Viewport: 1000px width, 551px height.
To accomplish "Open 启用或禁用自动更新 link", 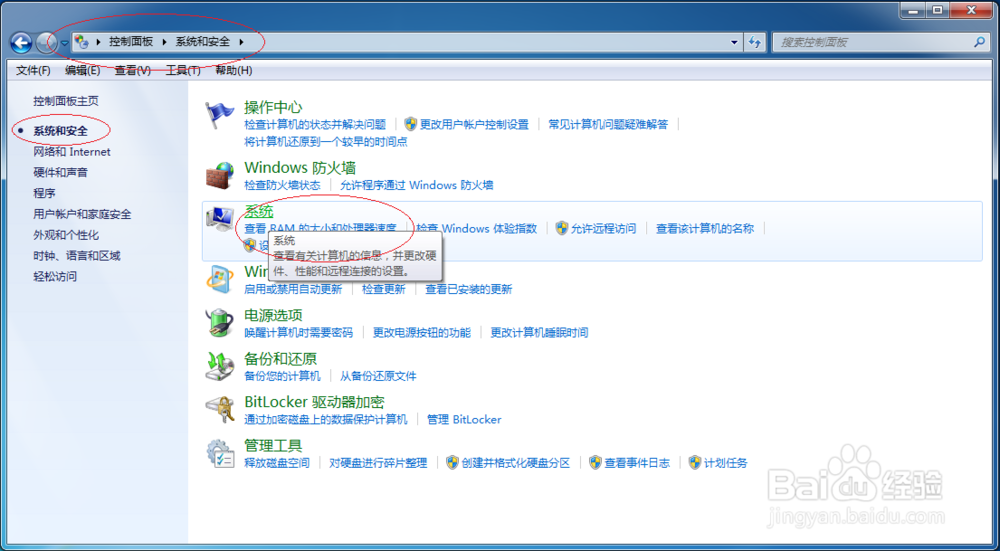I will tap(293, 289).
